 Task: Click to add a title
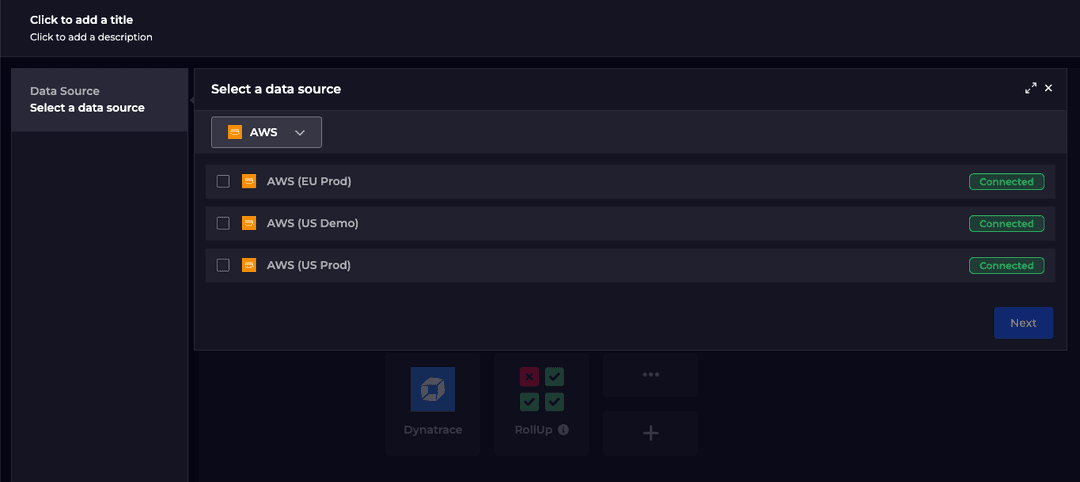81,20
